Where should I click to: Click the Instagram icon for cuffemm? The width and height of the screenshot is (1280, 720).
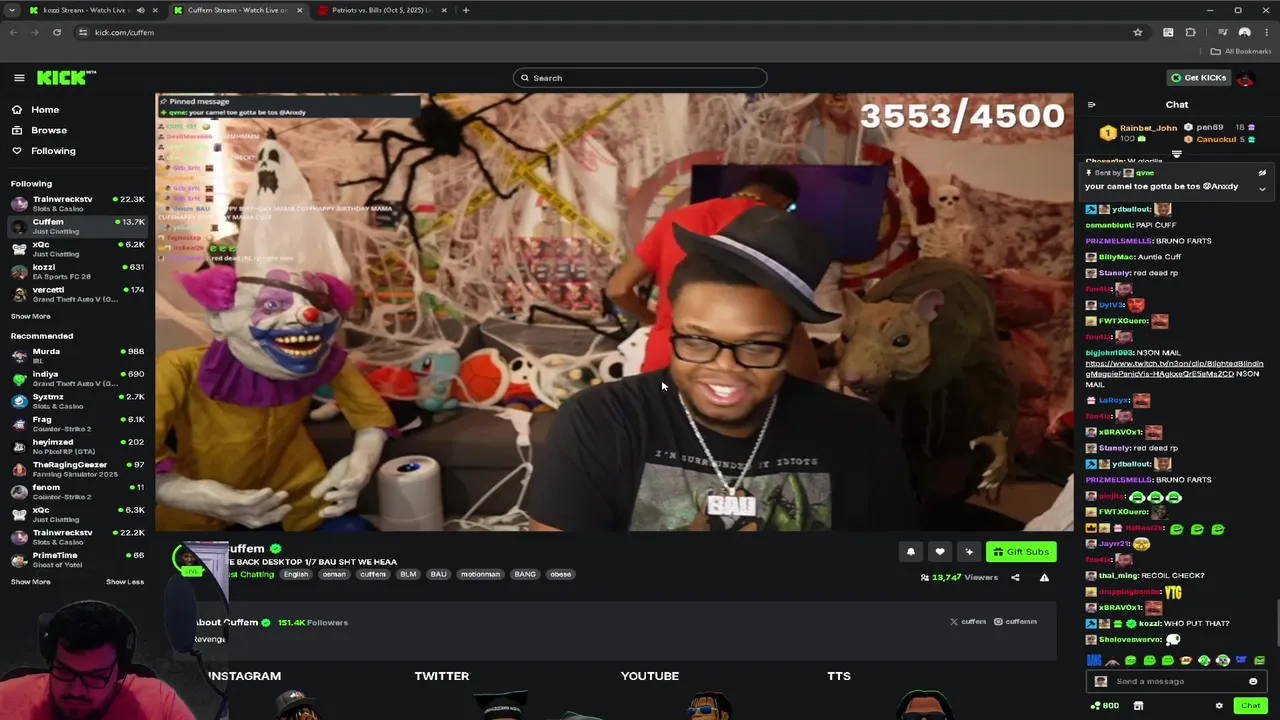point(998,622)
